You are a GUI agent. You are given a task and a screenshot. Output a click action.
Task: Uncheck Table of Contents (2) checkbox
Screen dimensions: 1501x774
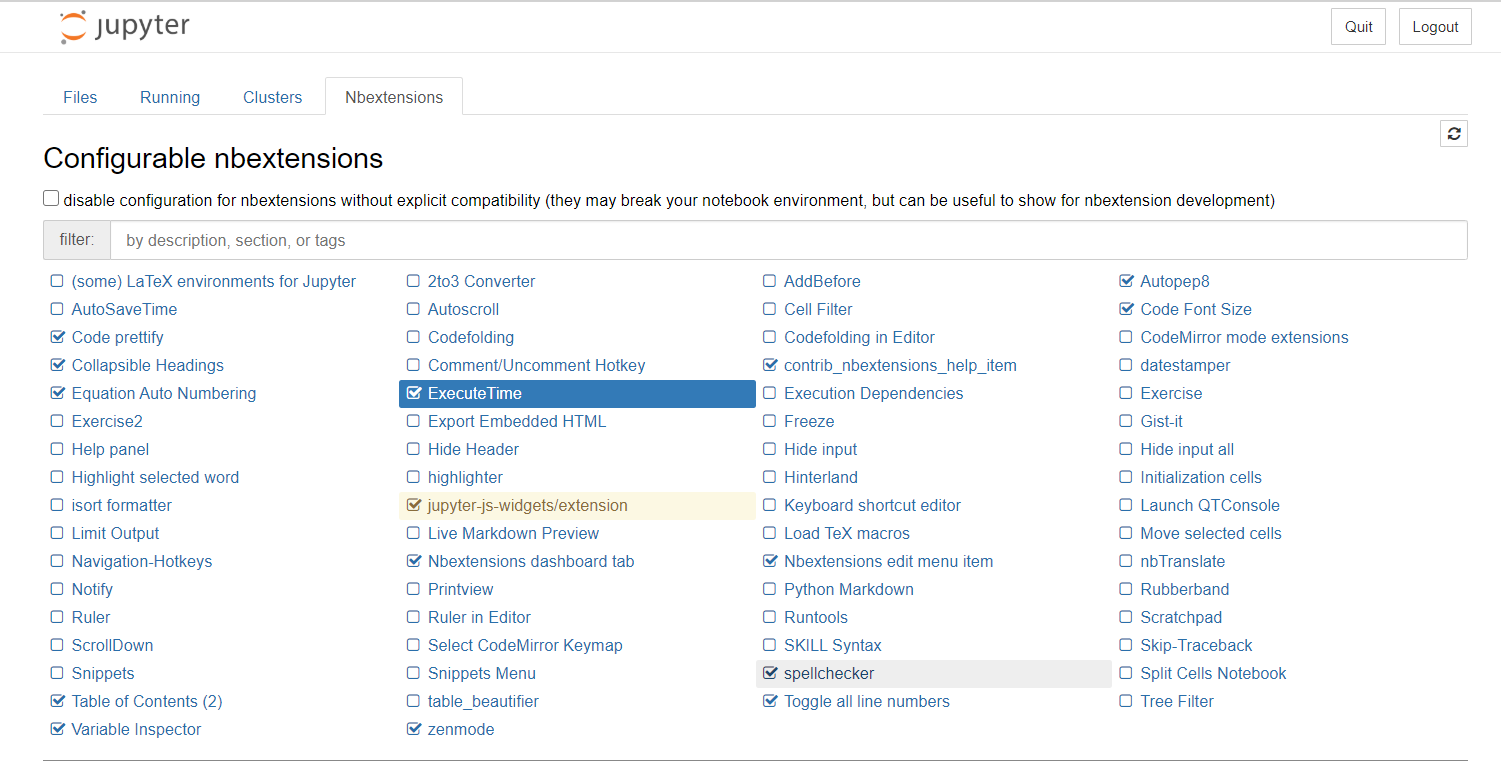[57, 702]
